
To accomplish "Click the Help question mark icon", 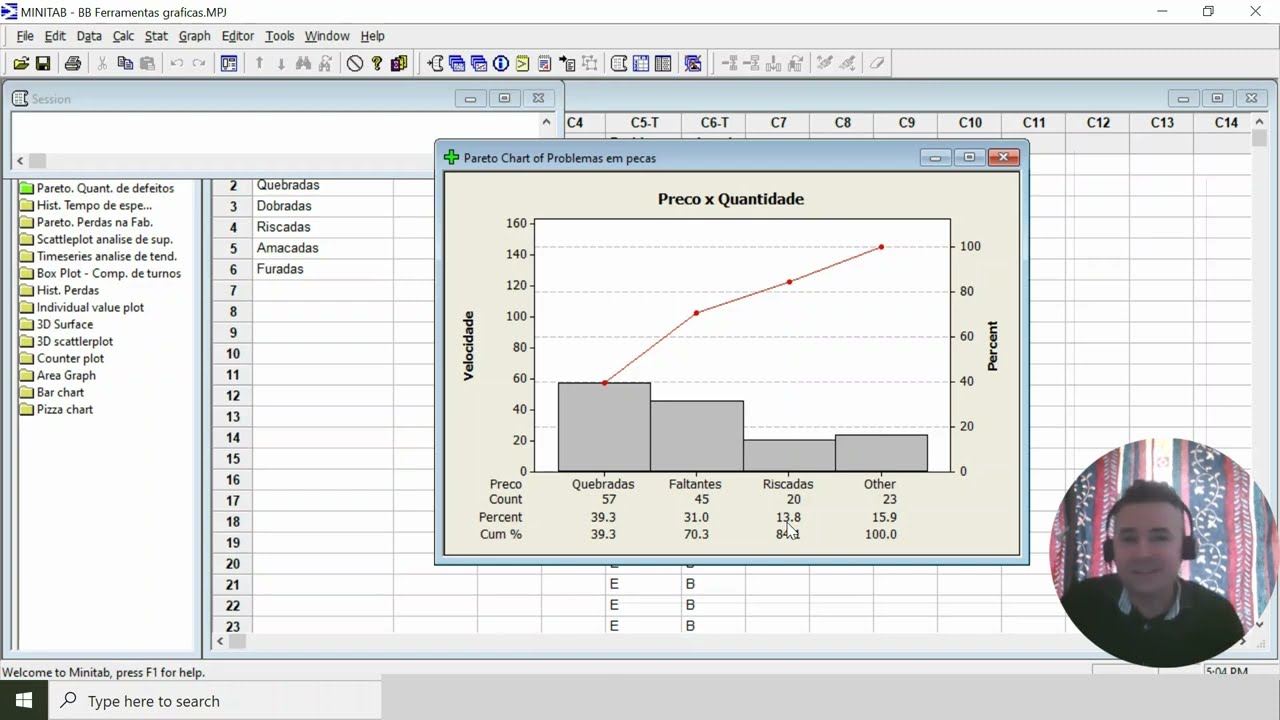I will (377, 63).
